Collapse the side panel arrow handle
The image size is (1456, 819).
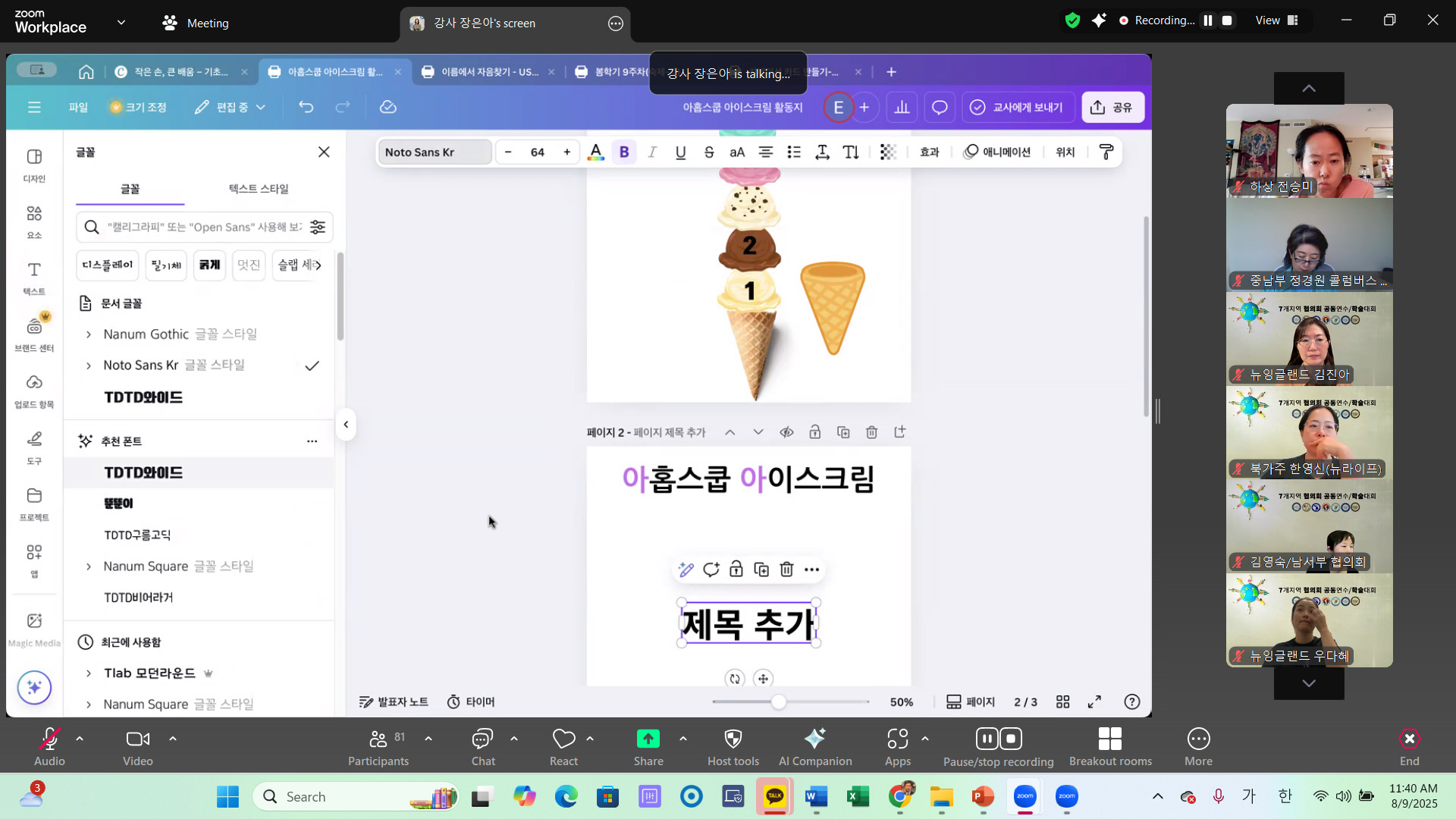[x=346, y=425]
